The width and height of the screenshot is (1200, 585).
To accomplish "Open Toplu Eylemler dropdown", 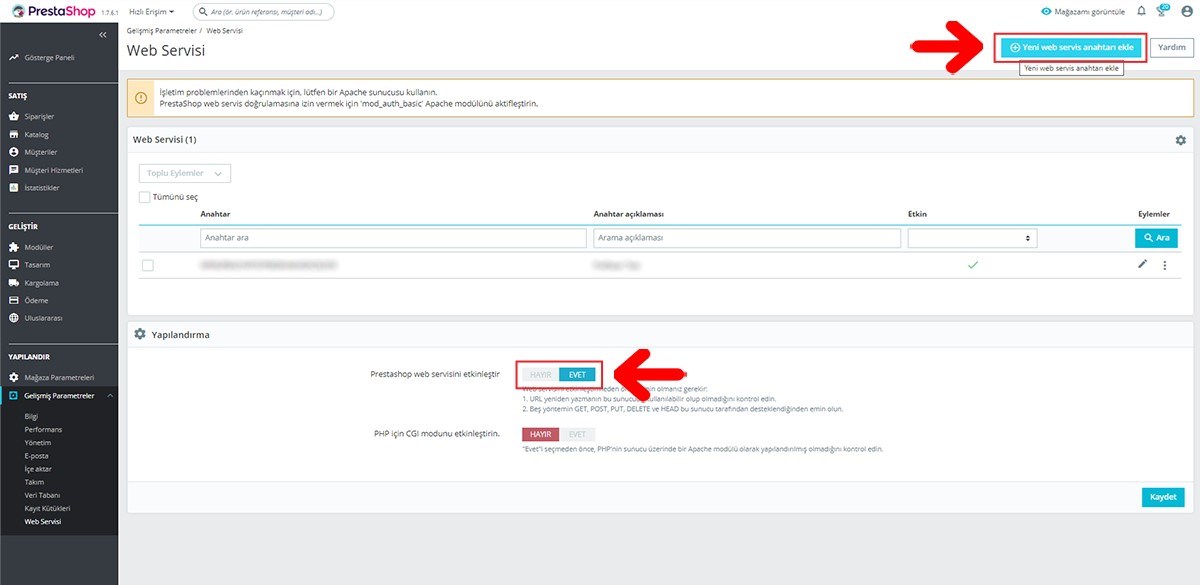I will tap(186, 173).
